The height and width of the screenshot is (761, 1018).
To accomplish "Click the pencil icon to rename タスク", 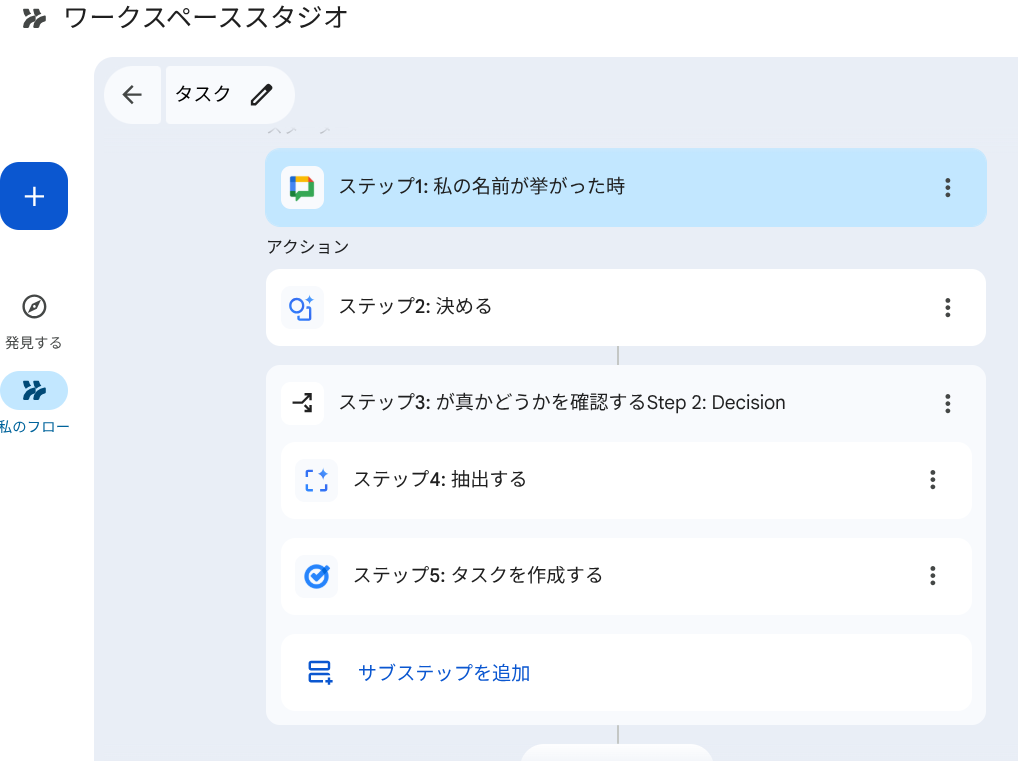I will (262, 95).
